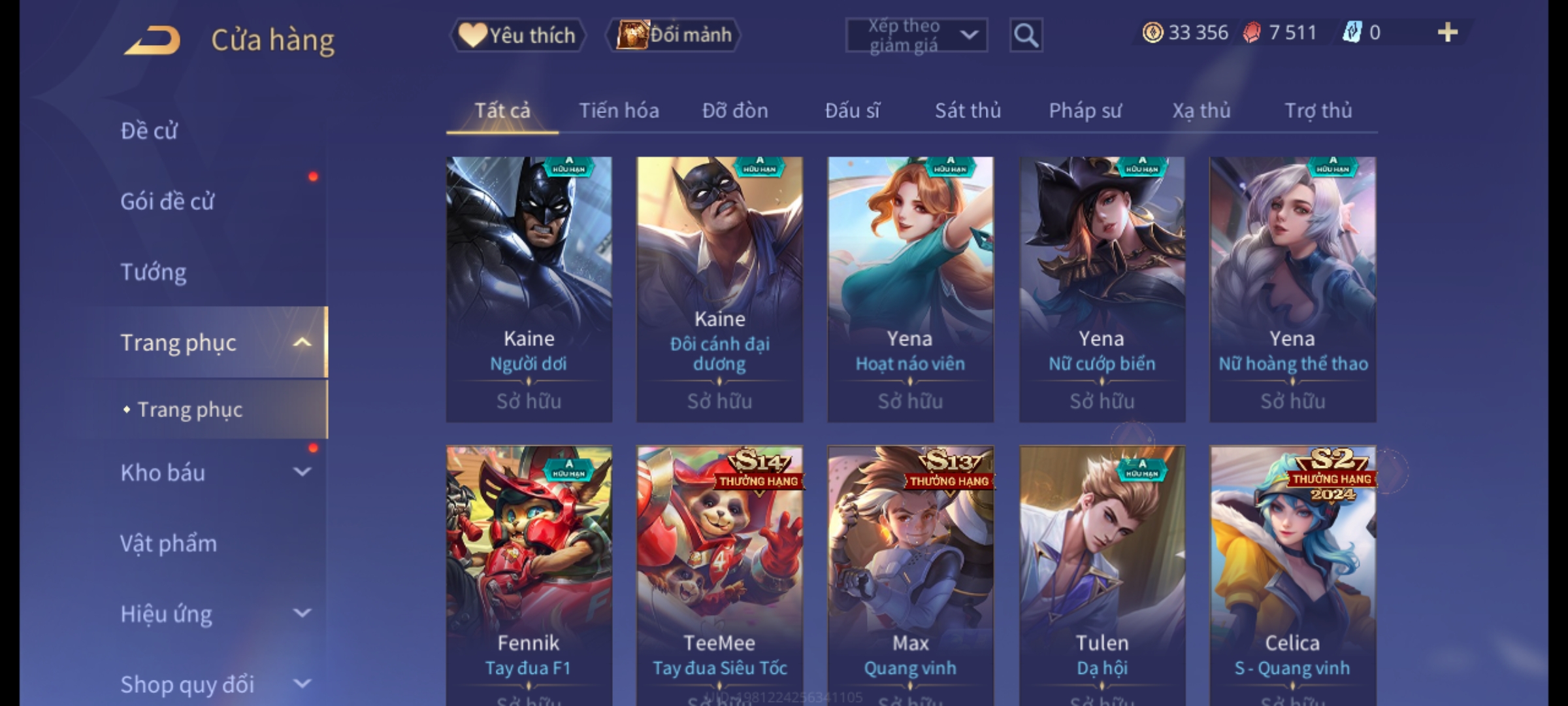1568x706 pixels.
Task: Expand the Kho báu sidebar section
Action: [x=302, y=472]
